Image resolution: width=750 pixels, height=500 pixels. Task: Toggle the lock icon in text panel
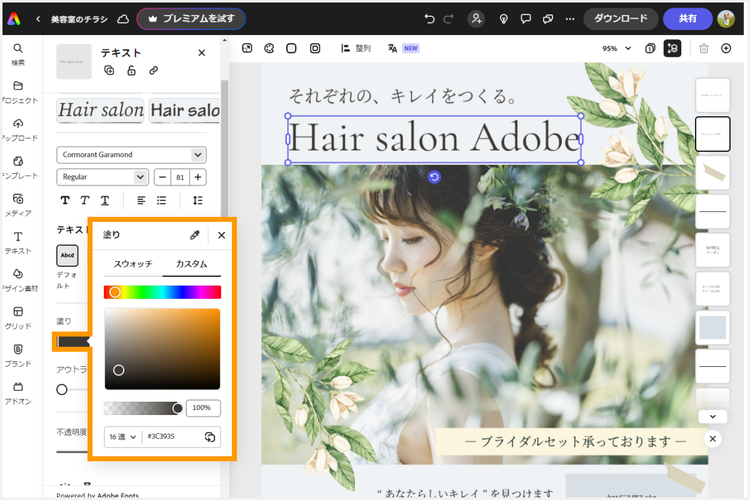(131, 70)
